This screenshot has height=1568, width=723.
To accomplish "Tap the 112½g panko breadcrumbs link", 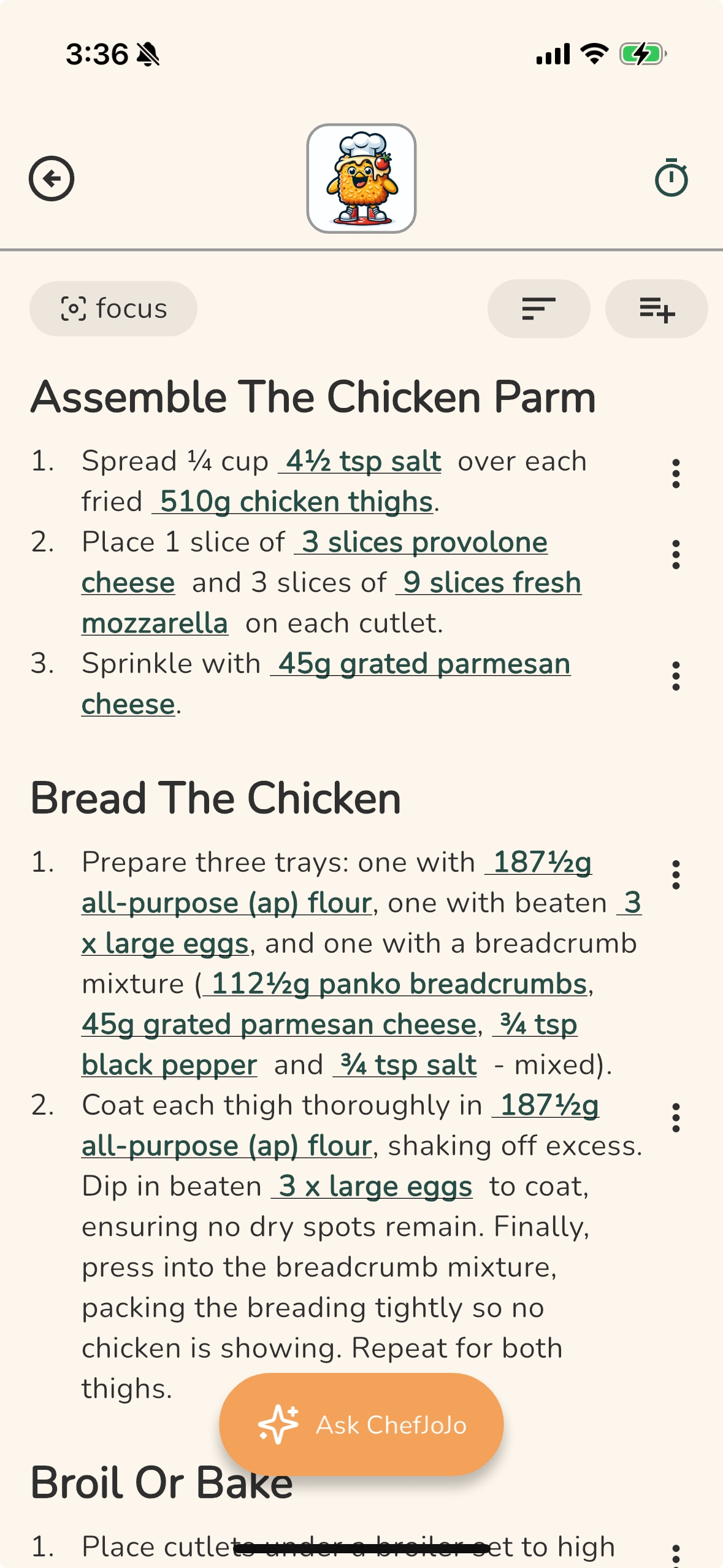I will pyautogui.click(x=396, y=984).
